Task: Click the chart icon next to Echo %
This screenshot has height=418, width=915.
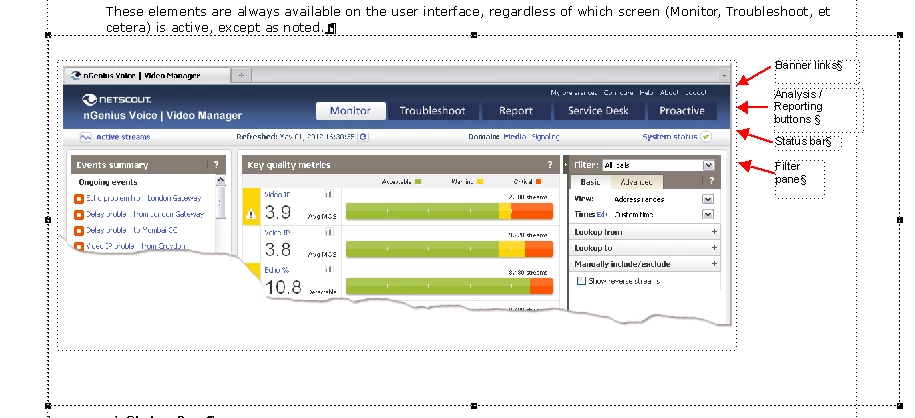Action: click(329, 270)
